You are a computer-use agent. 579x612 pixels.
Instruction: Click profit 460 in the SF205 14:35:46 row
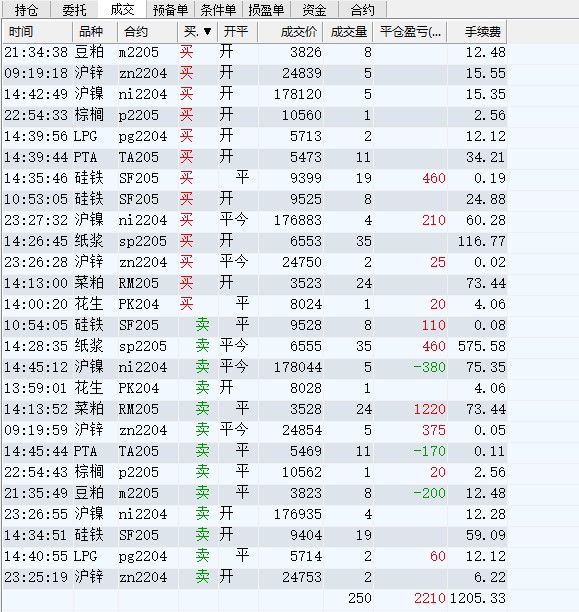pos(434,178)
